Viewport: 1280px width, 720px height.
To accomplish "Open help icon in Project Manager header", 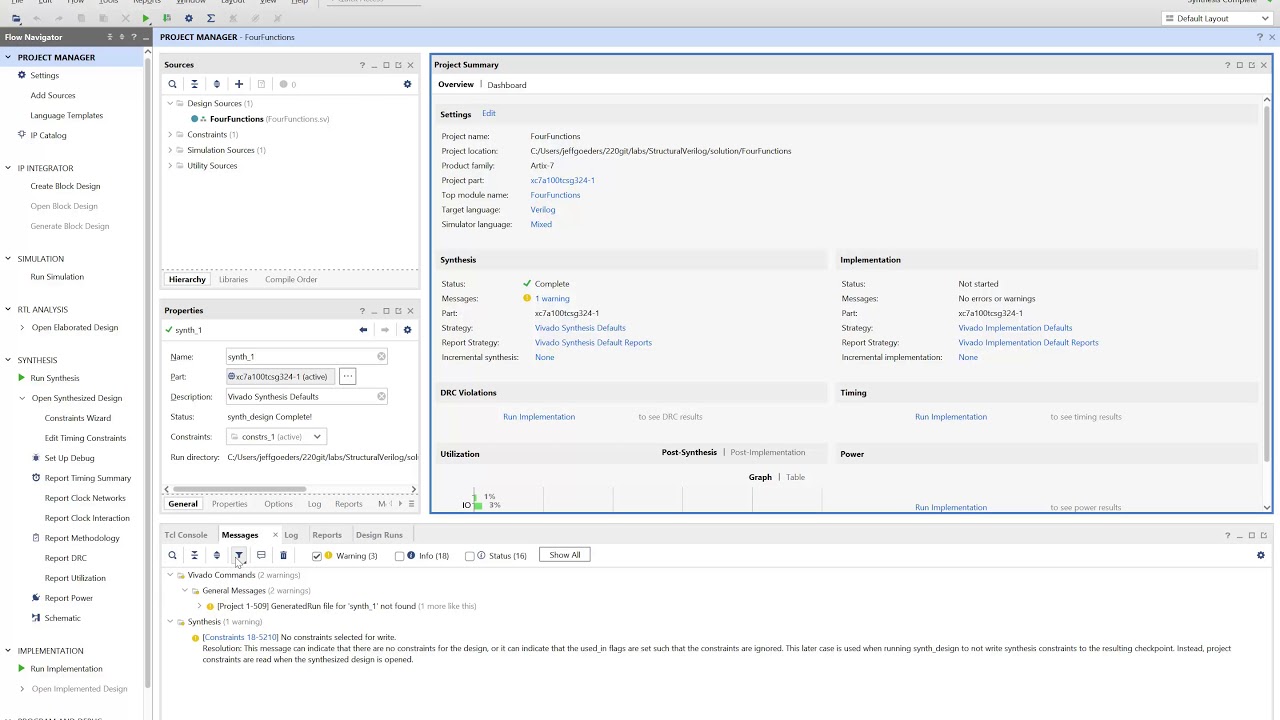I will (1259, 37).
